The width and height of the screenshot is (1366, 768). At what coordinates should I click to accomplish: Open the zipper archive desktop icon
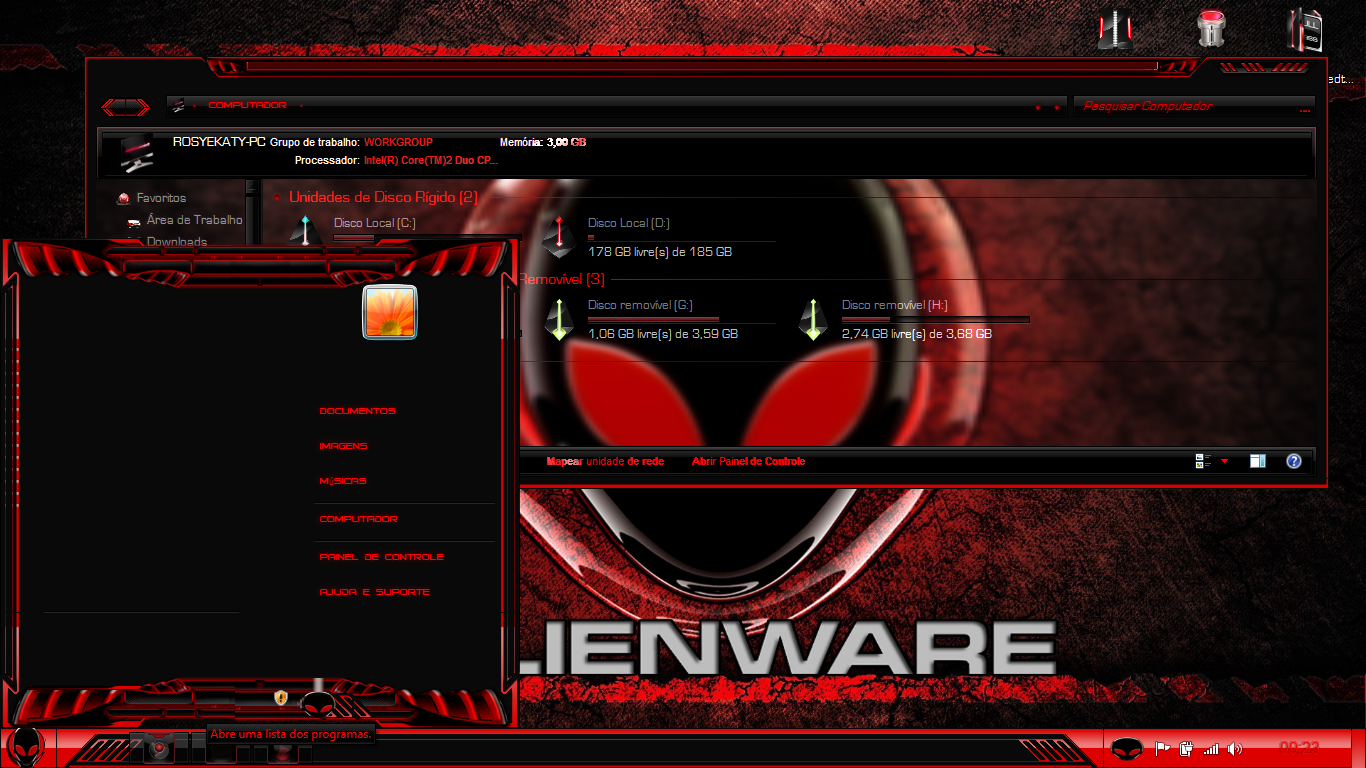1115,30
